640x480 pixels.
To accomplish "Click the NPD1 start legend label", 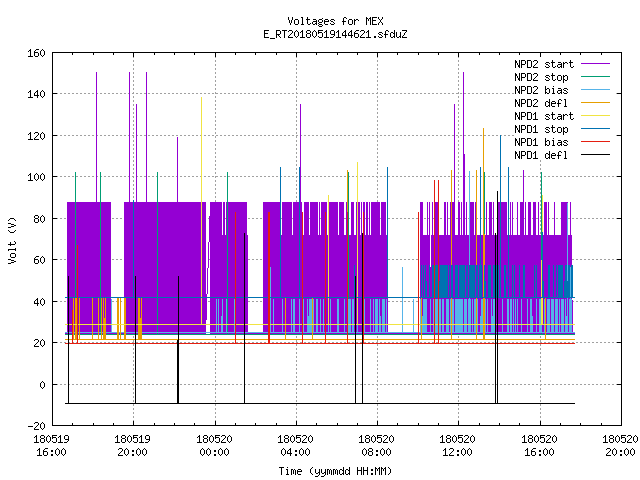I will 544,116.
